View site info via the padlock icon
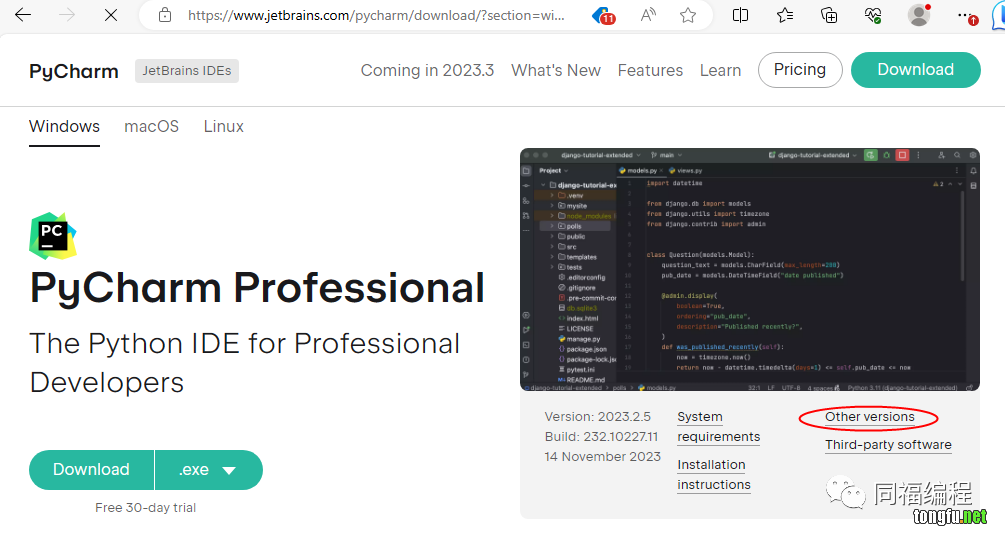This screenshot has width=1005, height=538. pyautogui.click(x=165, y=15)
